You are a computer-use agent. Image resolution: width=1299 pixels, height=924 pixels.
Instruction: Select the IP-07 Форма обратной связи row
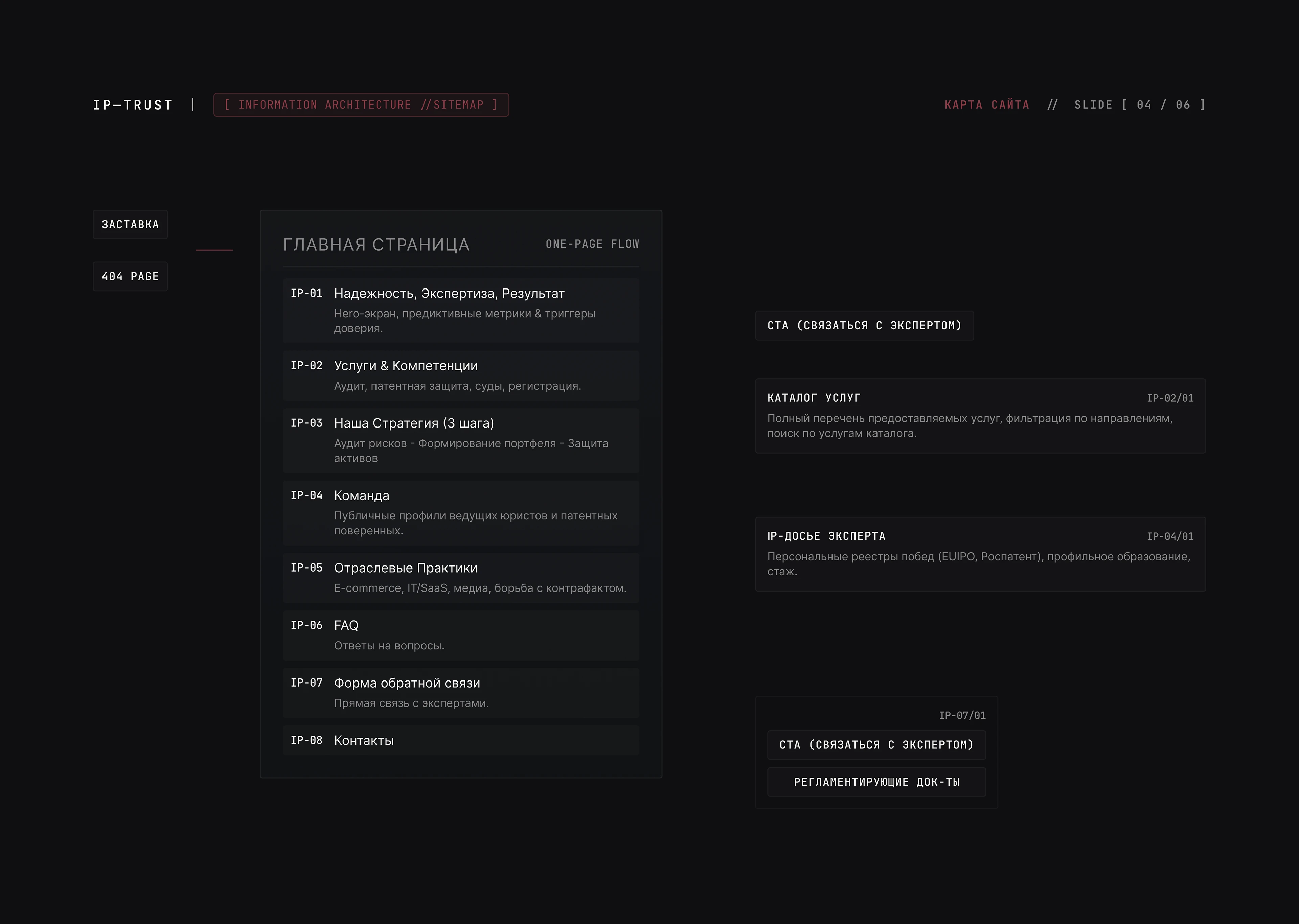[461, 693]
